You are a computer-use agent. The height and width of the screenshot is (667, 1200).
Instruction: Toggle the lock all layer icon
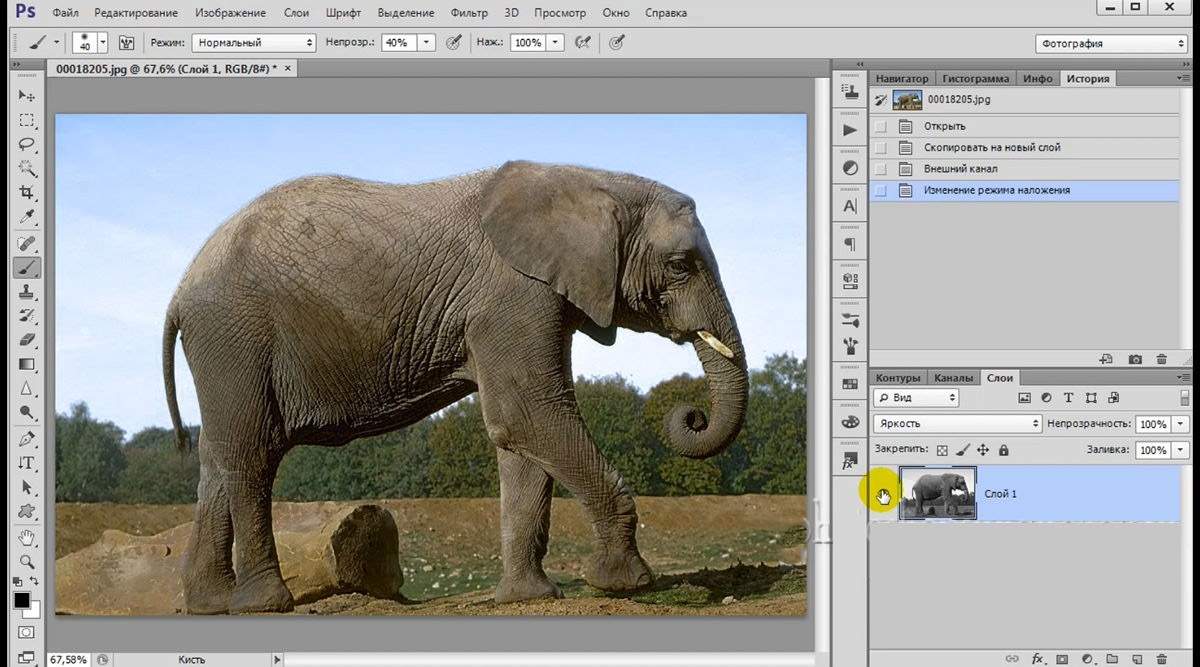(x=1004, y=450)
